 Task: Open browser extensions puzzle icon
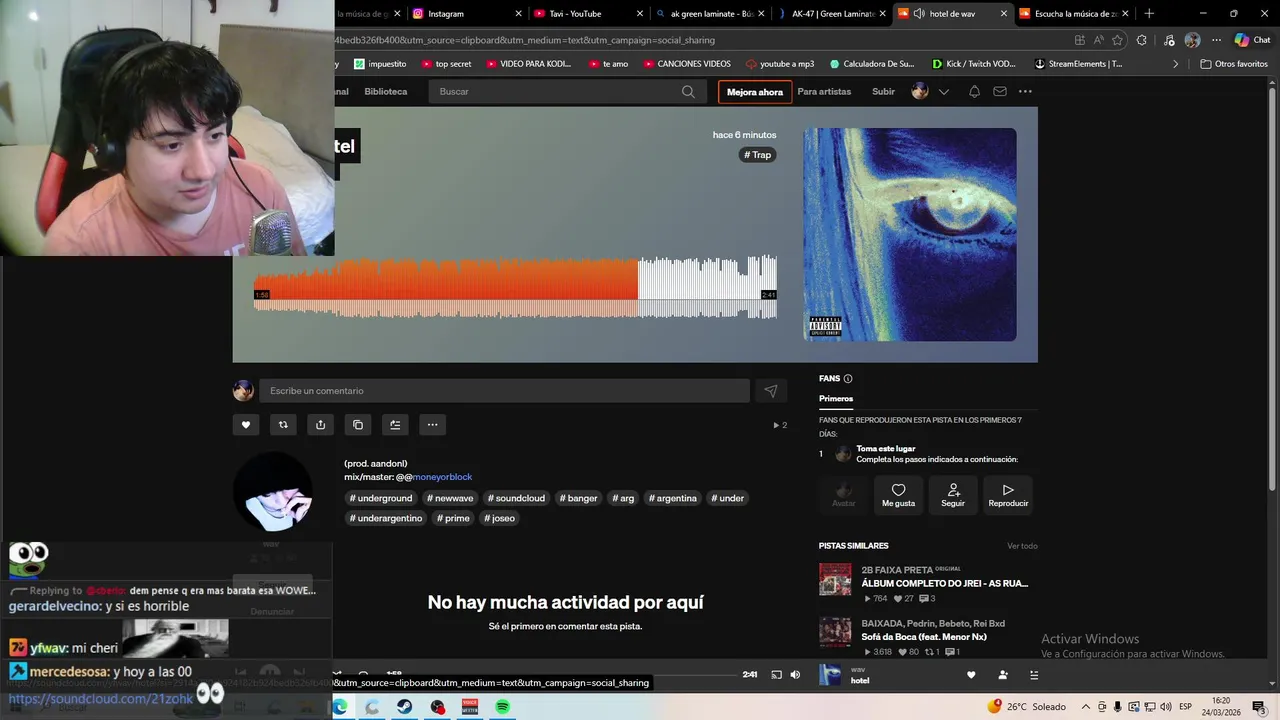click(1142, 40)
